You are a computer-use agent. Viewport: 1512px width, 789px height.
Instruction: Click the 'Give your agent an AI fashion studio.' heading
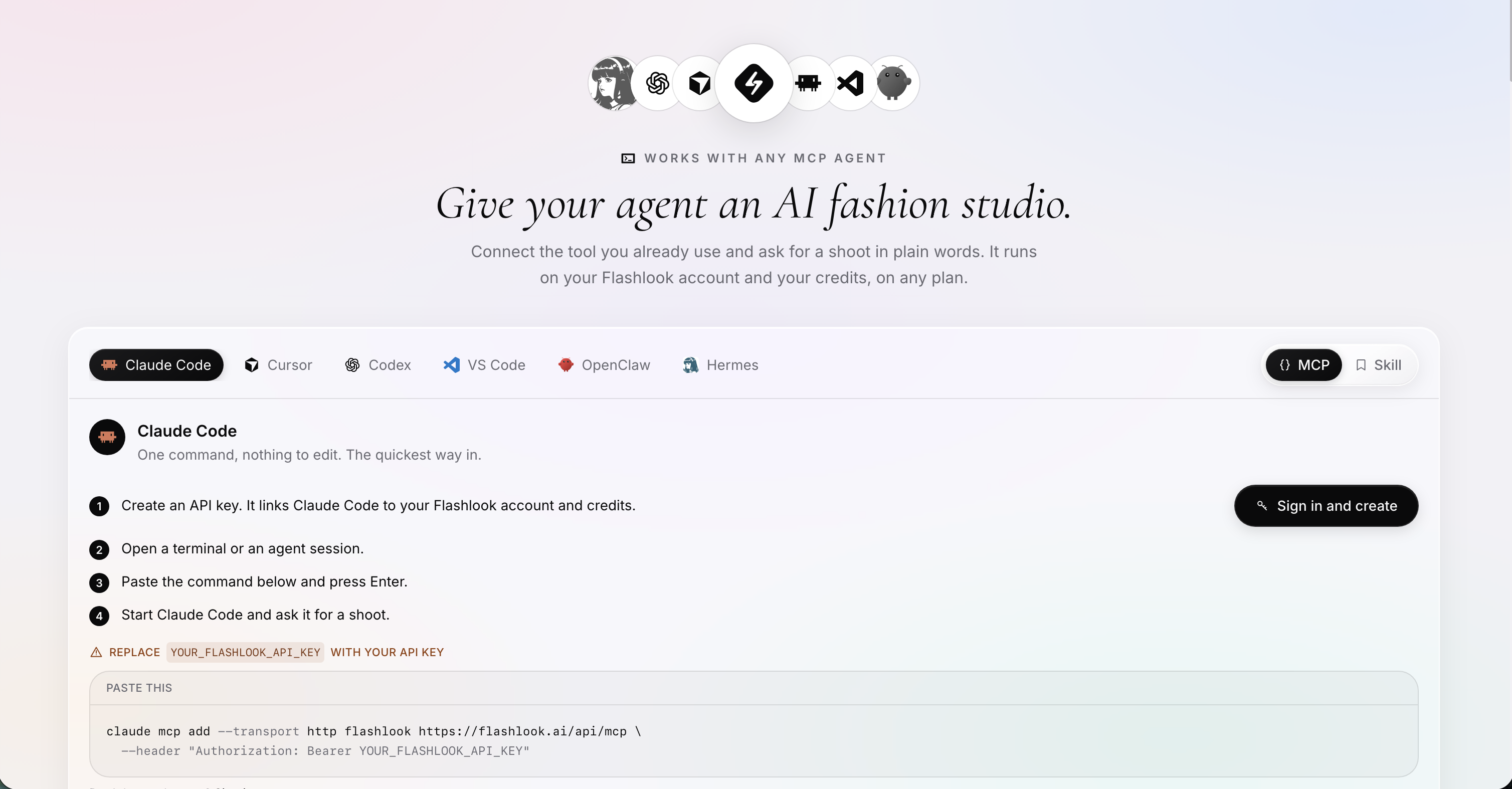click(x=753, y=205)
